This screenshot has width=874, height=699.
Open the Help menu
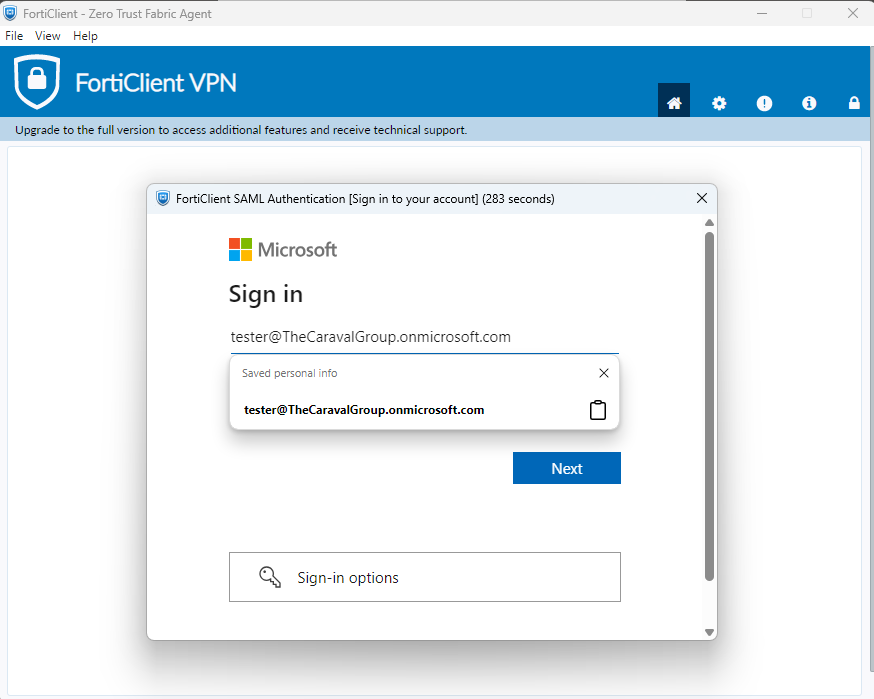(x=86, y=36)
